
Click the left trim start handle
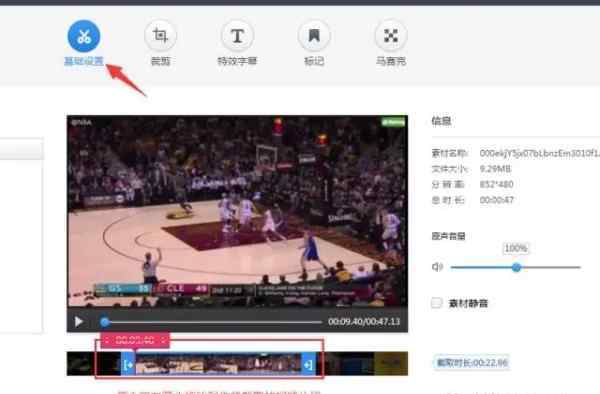click(128, 364)
